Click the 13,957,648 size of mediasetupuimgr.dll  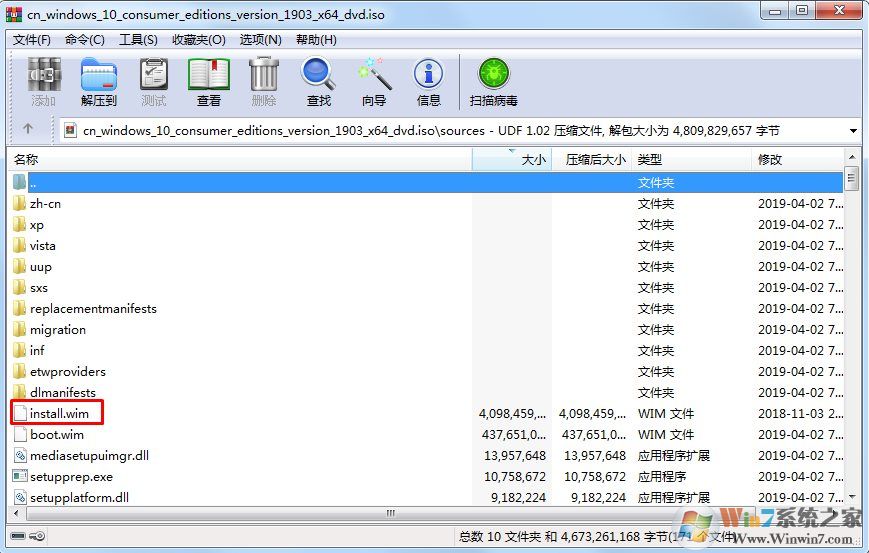pyautogui.click(x=515, y=455)
